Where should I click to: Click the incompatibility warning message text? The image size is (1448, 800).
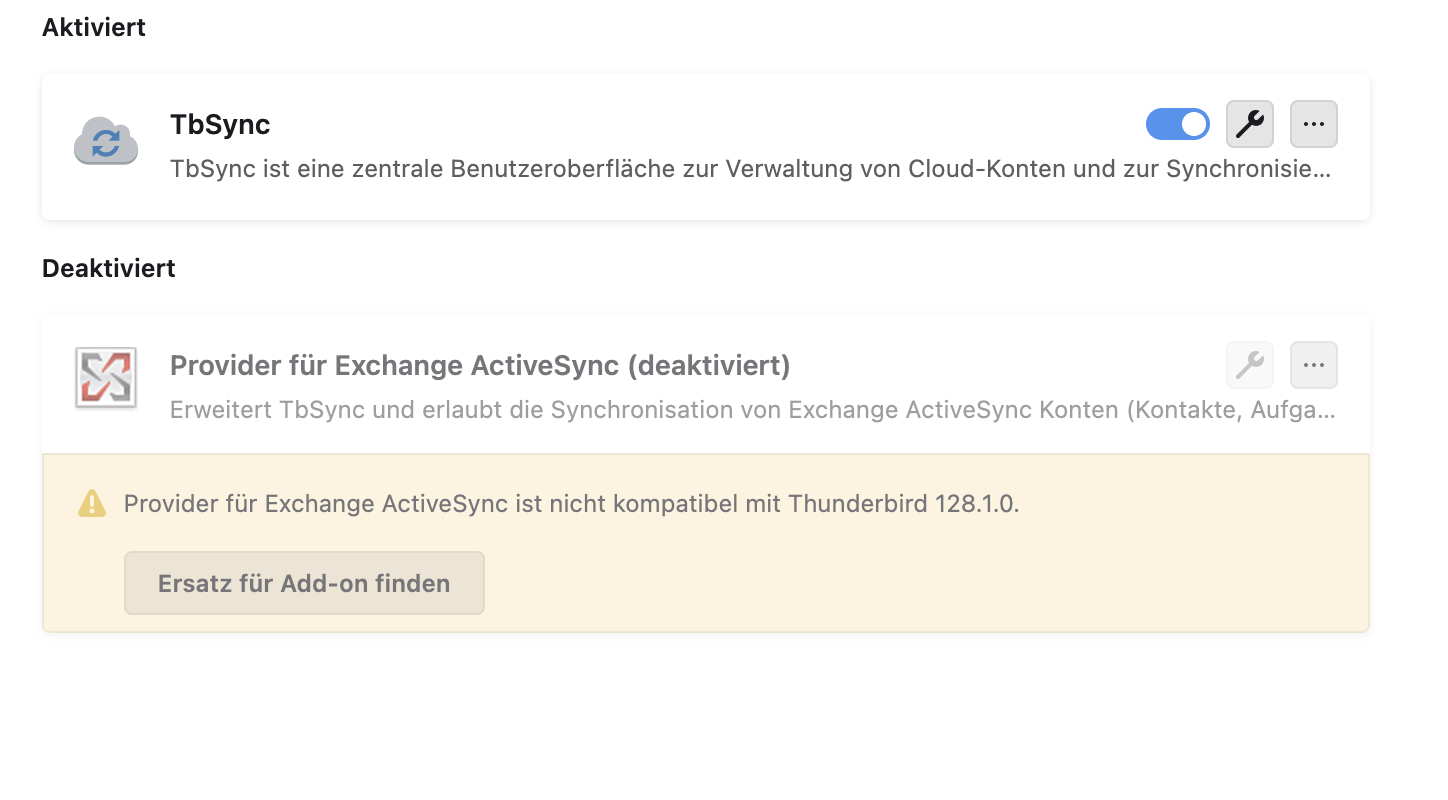coord(500,503)
